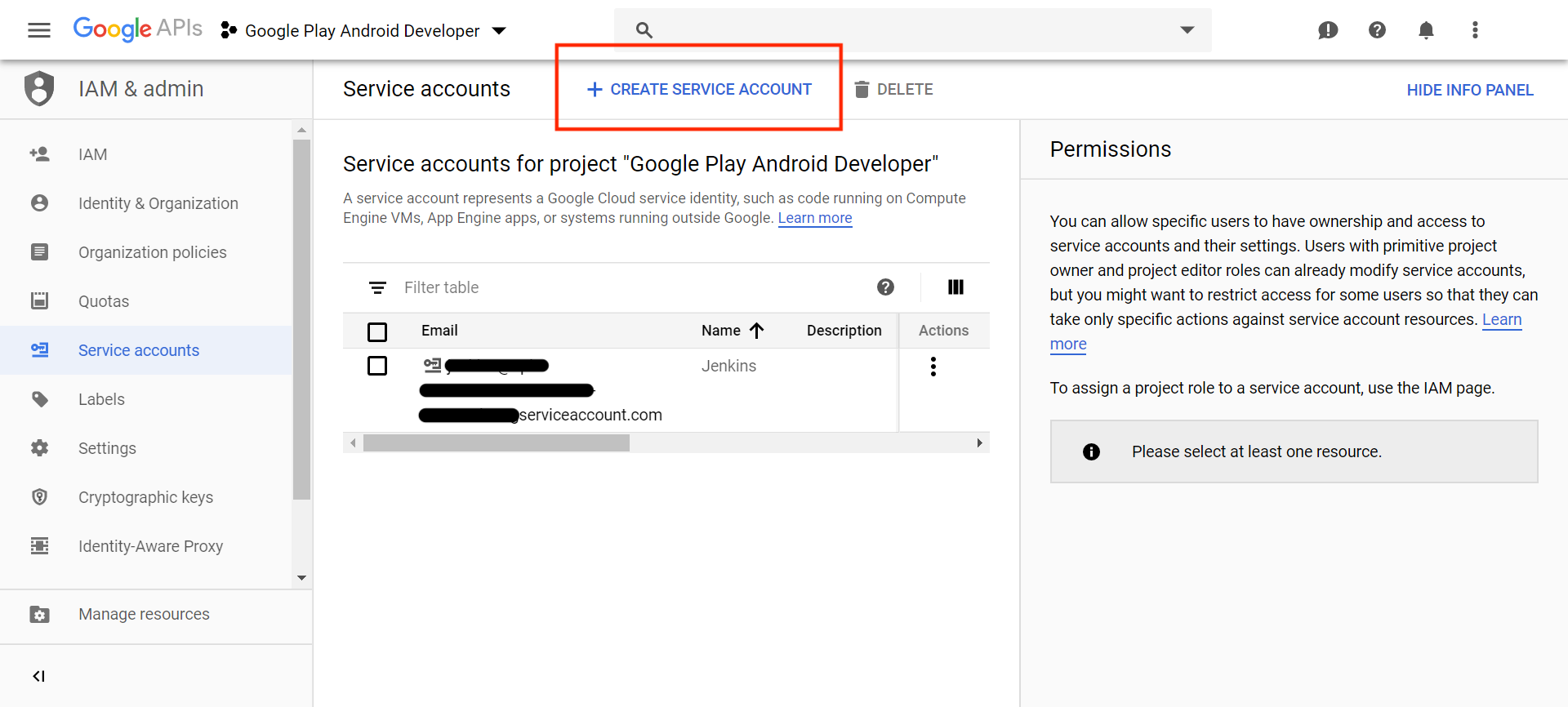This screenshot has width=1568, height=707.
Task: Open the filter help question mark icon
Action: coord(885,287)
